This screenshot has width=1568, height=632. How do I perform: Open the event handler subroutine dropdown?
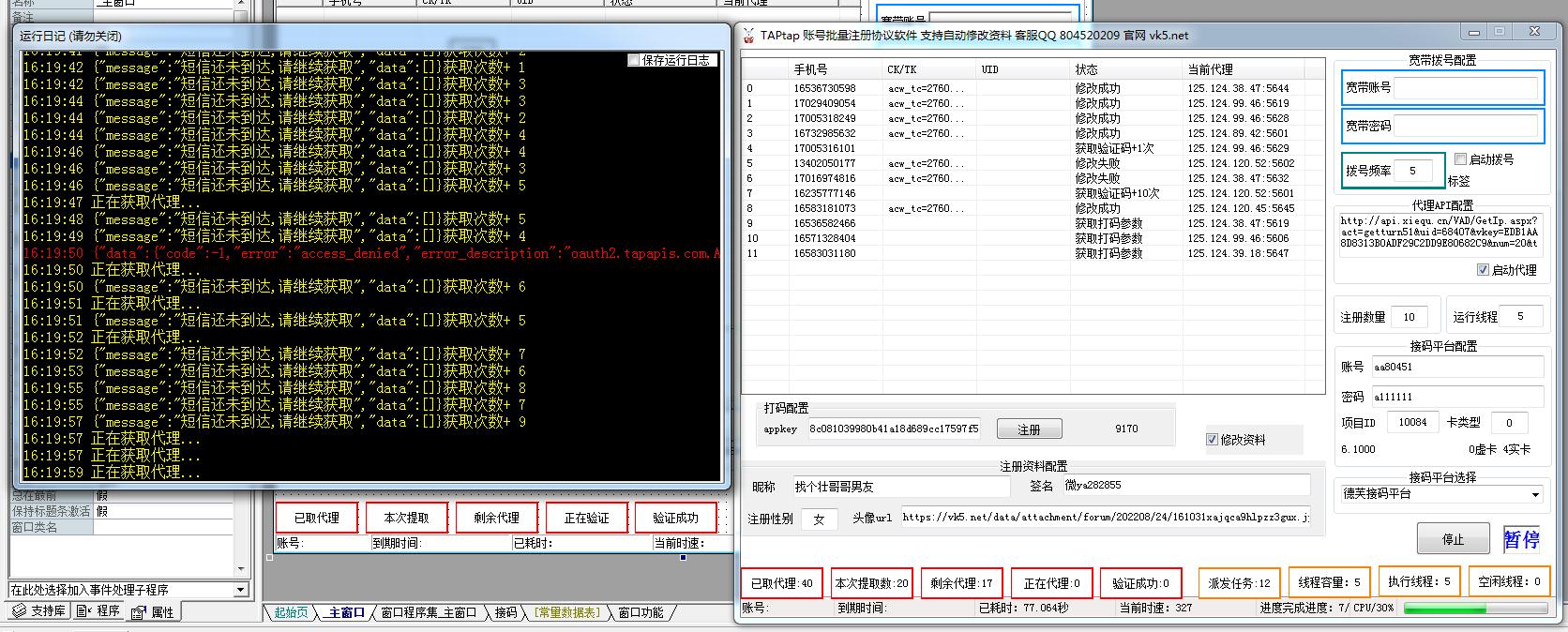(x=240, y=590)
